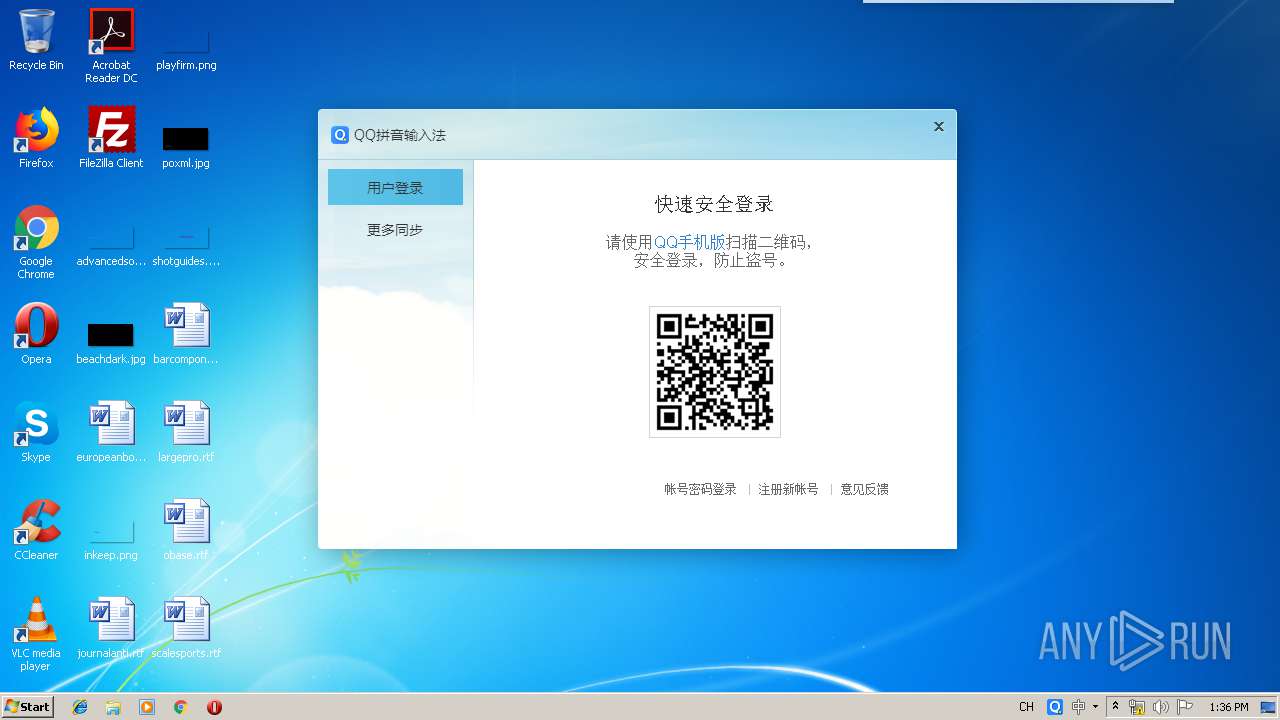Open the Recycle Bin desktop icon
Viewport: 1280px width, 720px height.
(x=36, y=40)
